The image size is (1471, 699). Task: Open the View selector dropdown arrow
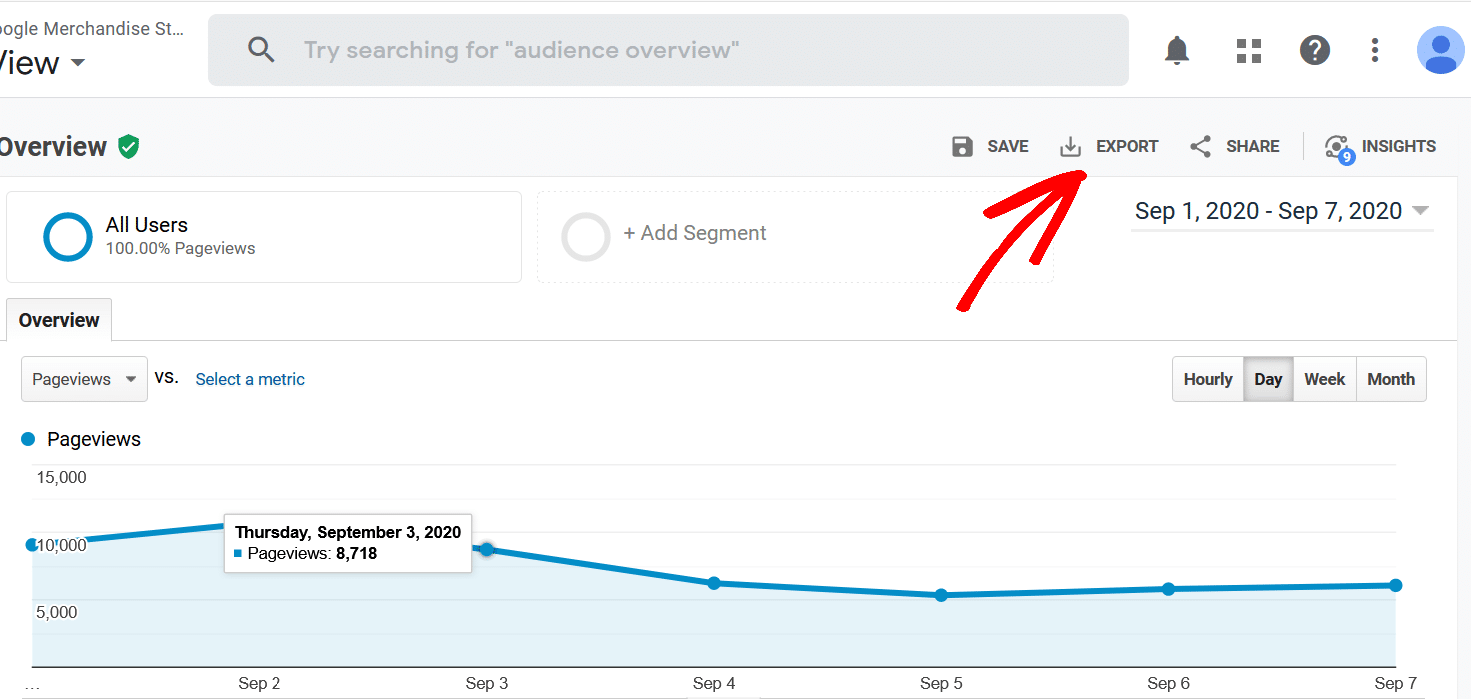[x=77, y=63]
